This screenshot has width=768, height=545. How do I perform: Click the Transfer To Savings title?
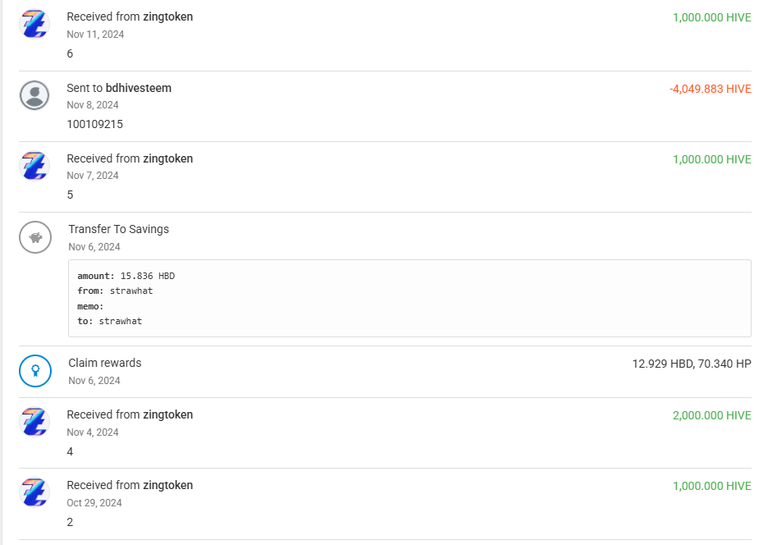pyautogui.click(x=119, y=229)
